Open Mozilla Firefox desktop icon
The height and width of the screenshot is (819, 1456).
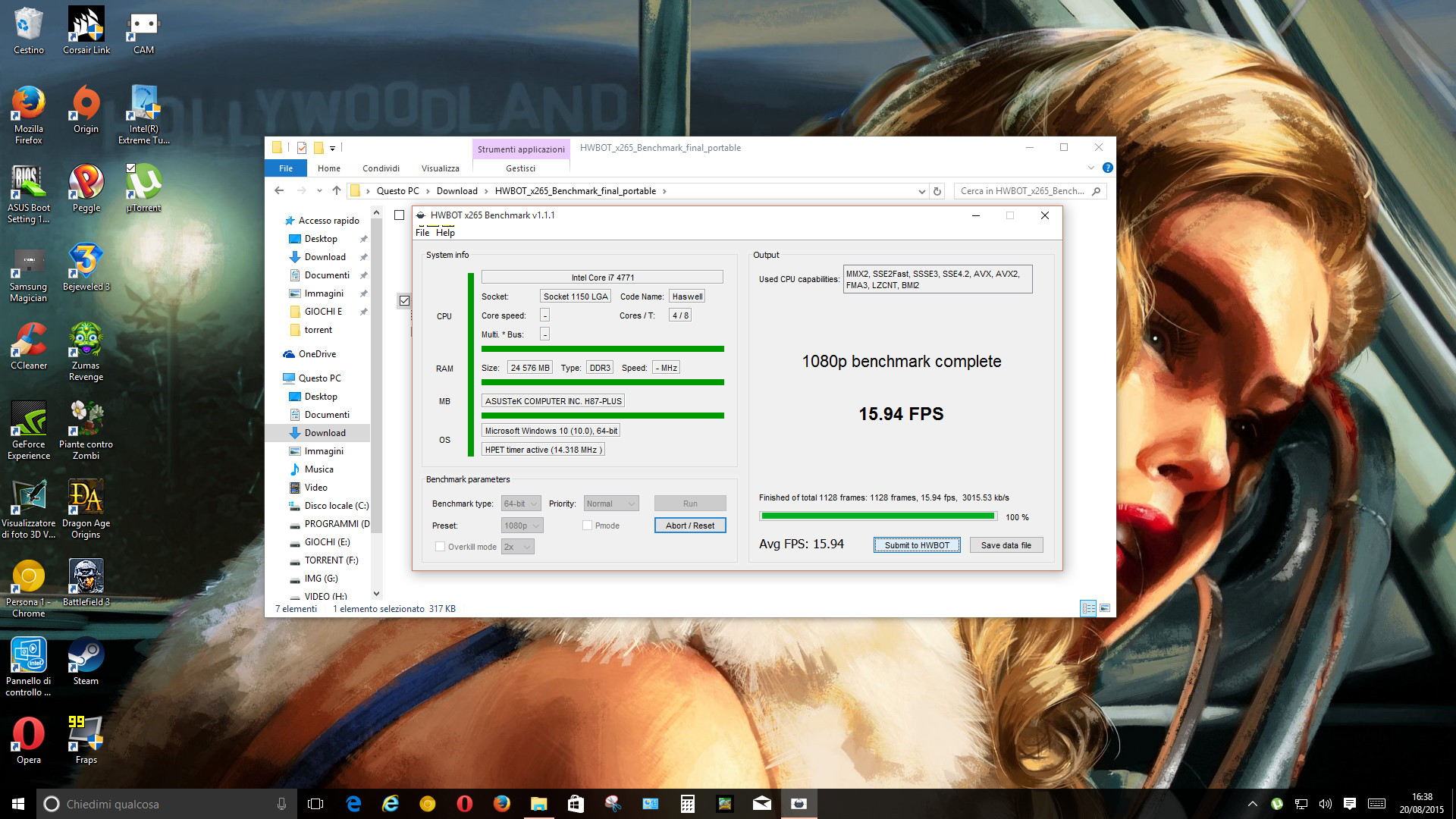pos(29,115)
